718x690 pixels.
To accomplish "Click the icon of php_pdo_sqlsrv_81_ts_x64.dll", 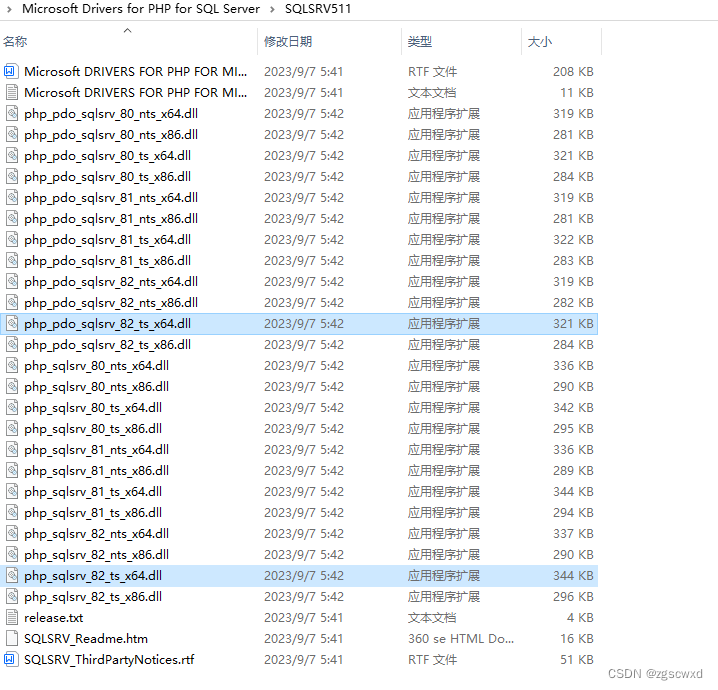I will 12,240.
